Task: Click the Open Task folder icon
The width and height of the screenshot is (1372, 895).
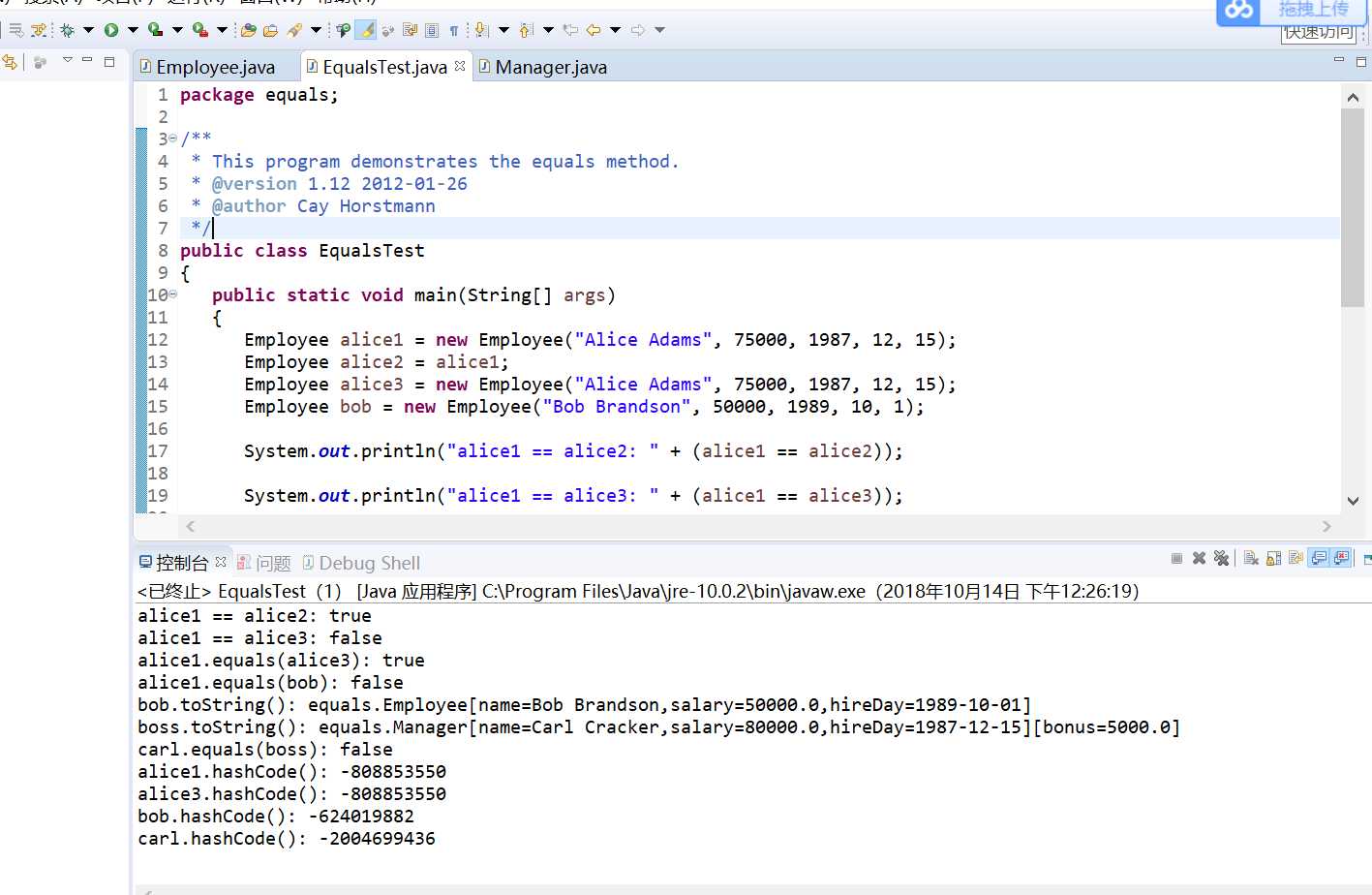Action: click(x=270, y=30)
